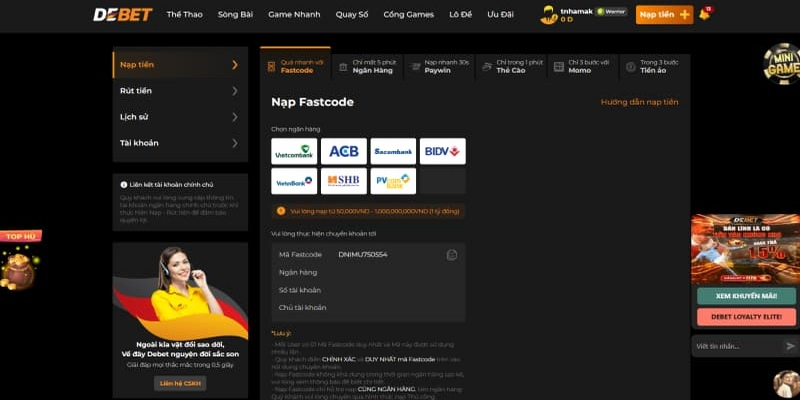Viewport: 800px width, 400px height.
Task: Click the XEM KHUYẾN MÃI button
Action: [746, 296]
